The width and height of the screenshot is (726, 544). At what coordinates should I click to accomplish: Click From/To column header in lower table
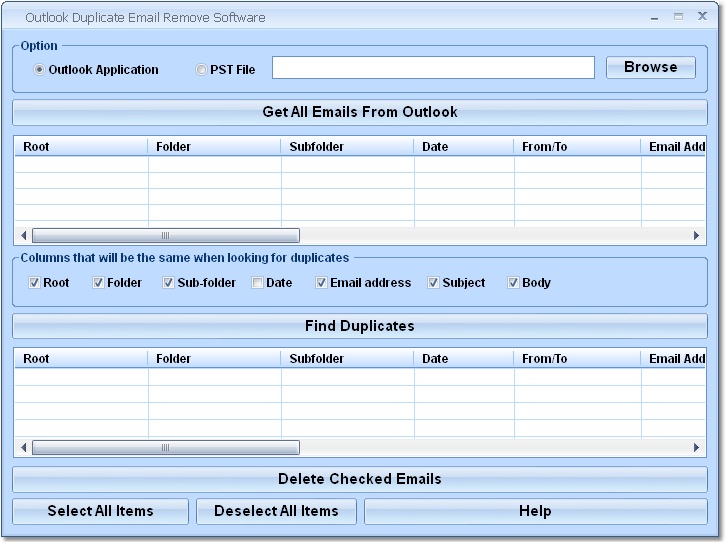click(x=577, y=359)
